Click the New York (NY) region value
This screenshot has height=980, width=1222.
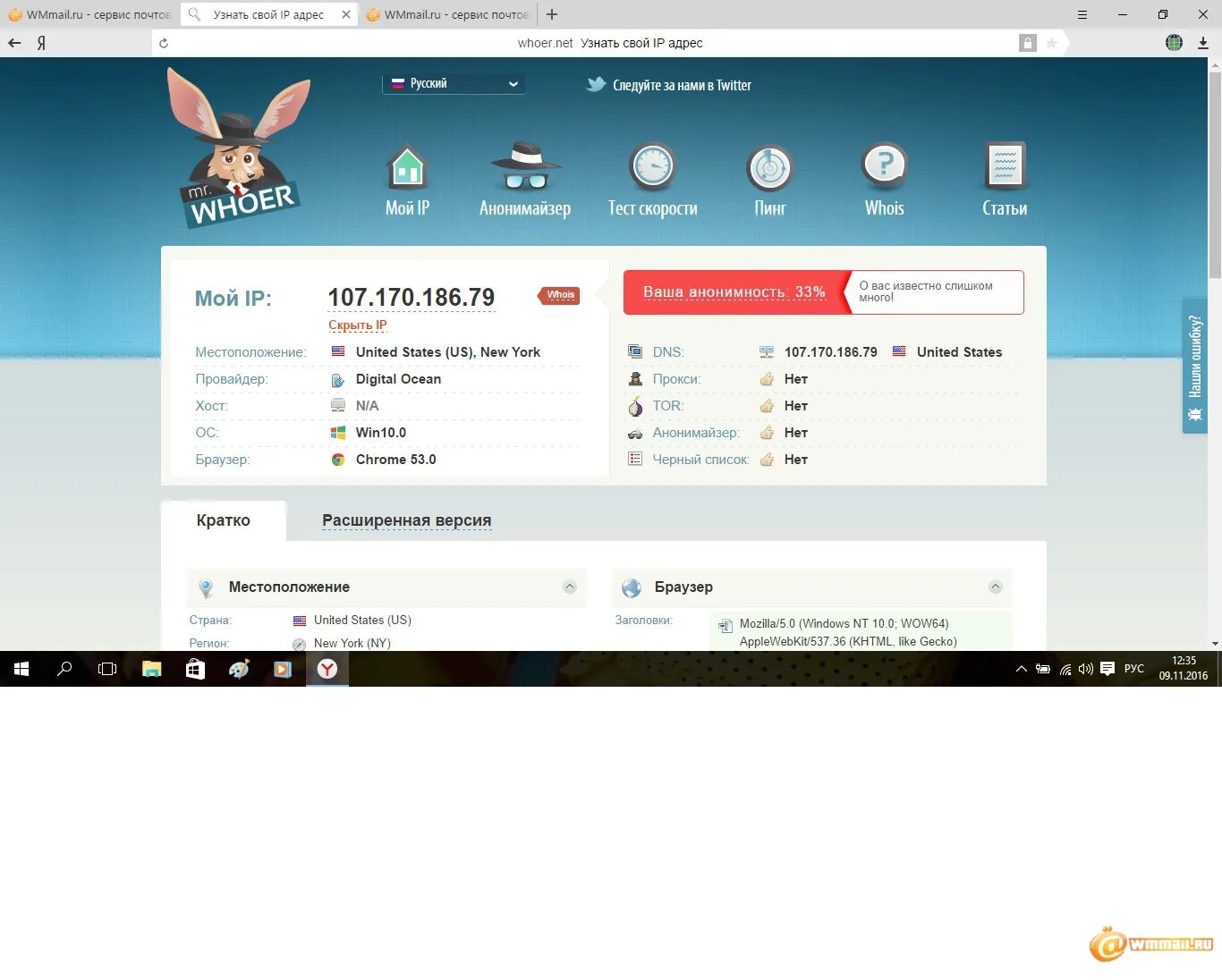point(352,643)
